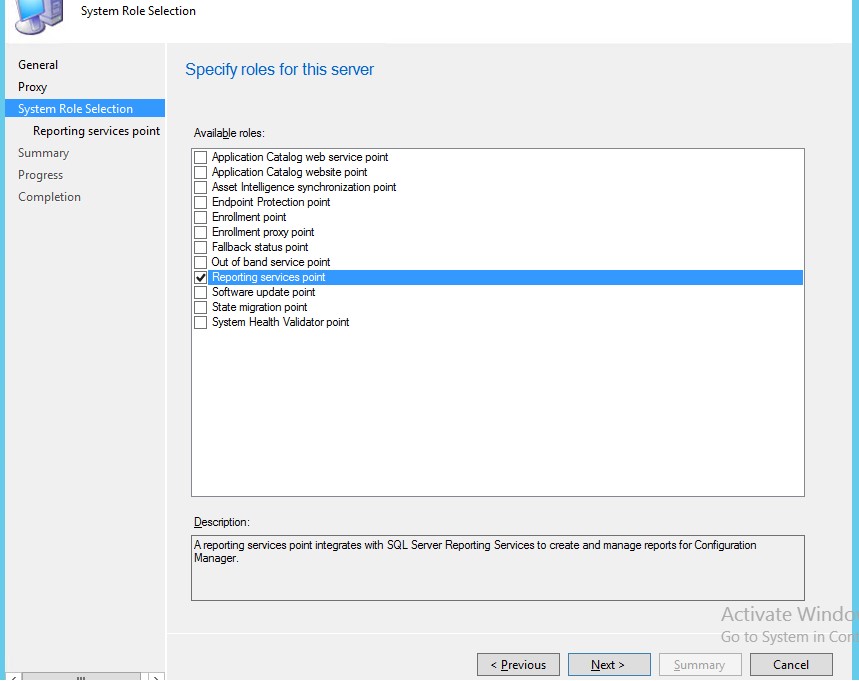The height and width of the screenshot is (681, 859).
Task: Go back with Previous button
Action: point(517,665)
